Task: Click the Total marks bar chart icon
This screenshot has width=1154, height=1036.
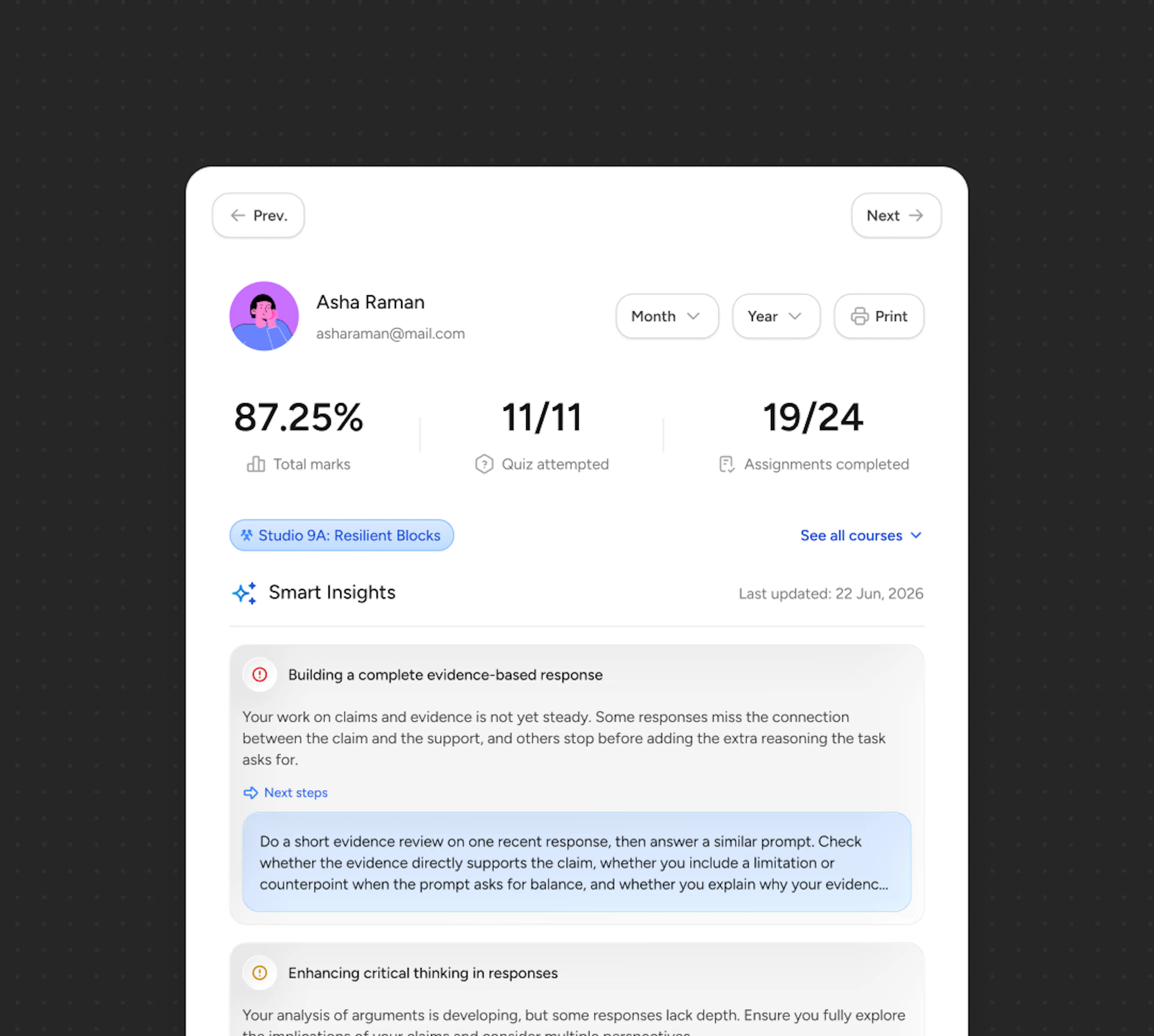Action: coord(256,464)
